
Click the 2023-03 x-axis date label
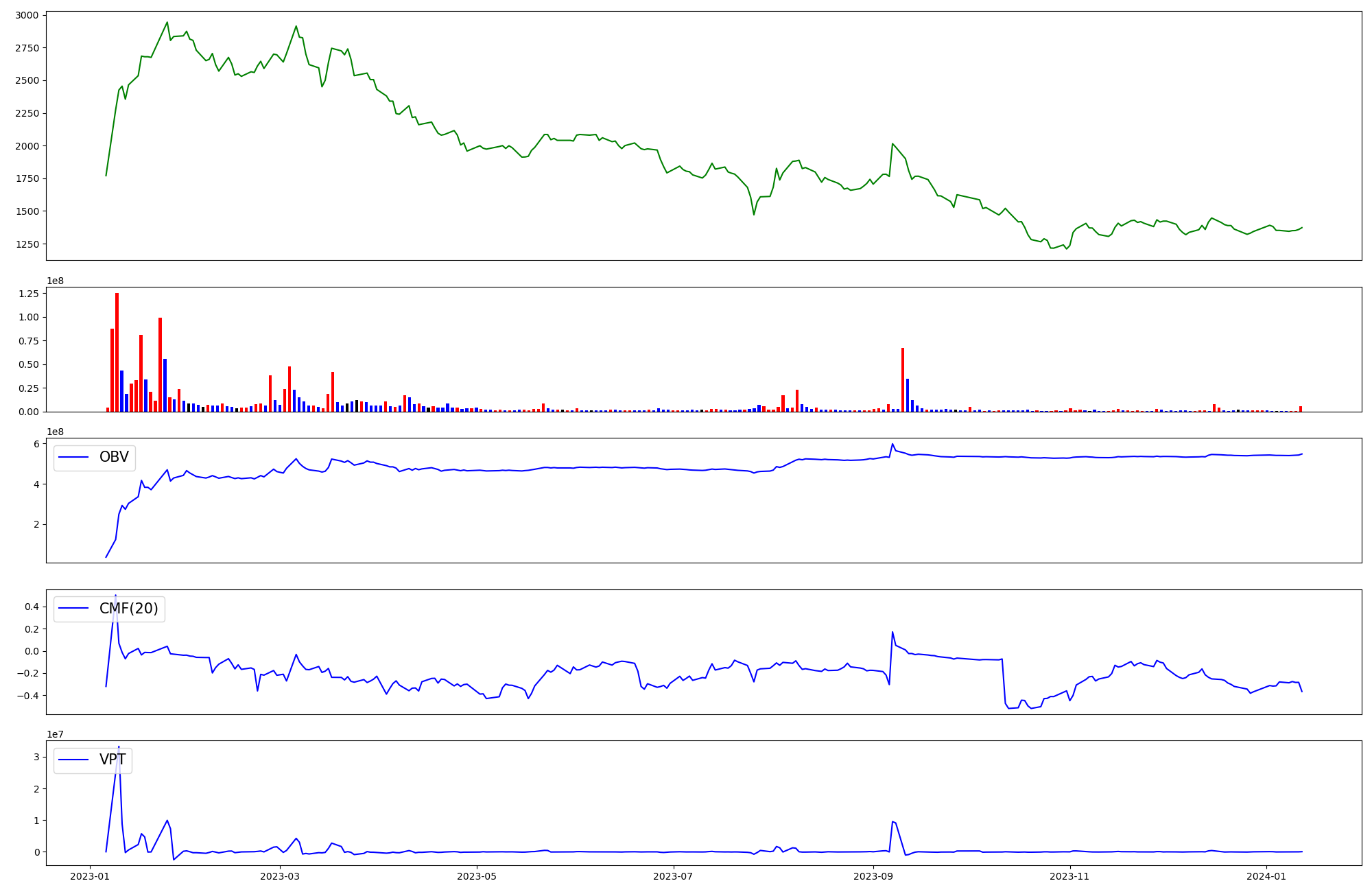pyautogui.click(x=281, y=876)
